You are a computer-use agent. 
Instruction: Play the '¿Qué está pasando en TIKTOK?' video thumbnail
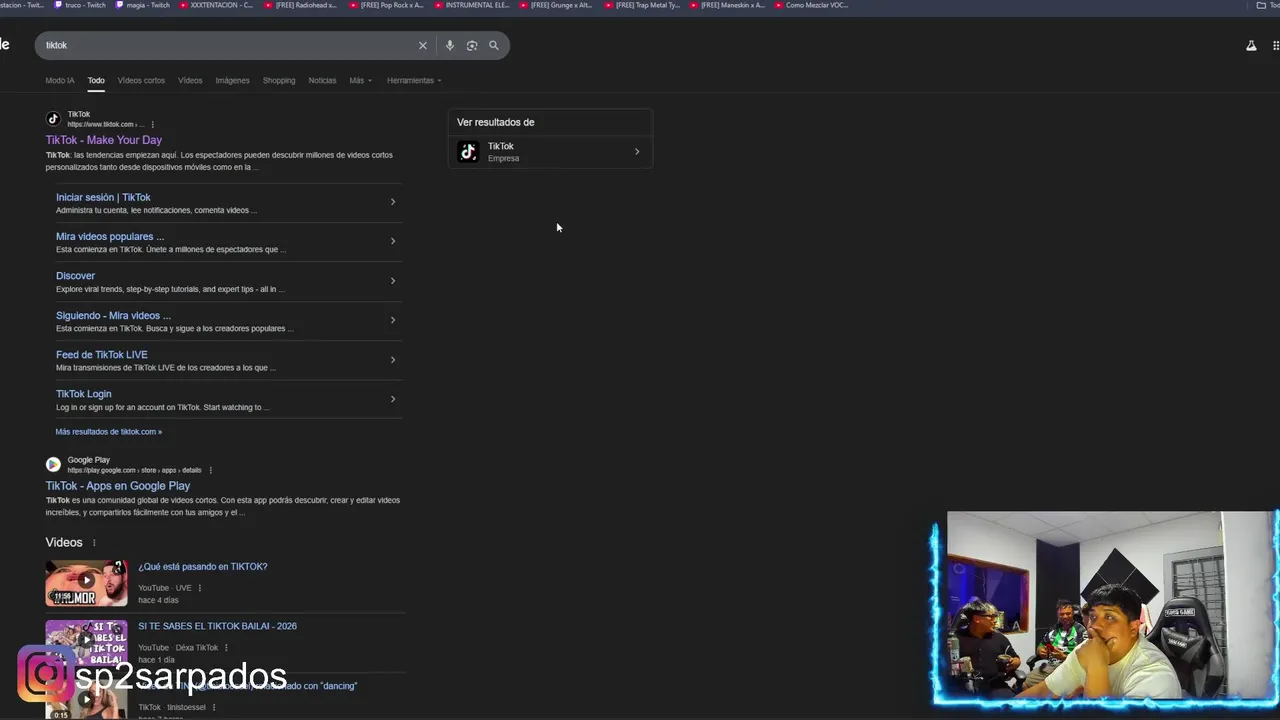pos(86,583)
